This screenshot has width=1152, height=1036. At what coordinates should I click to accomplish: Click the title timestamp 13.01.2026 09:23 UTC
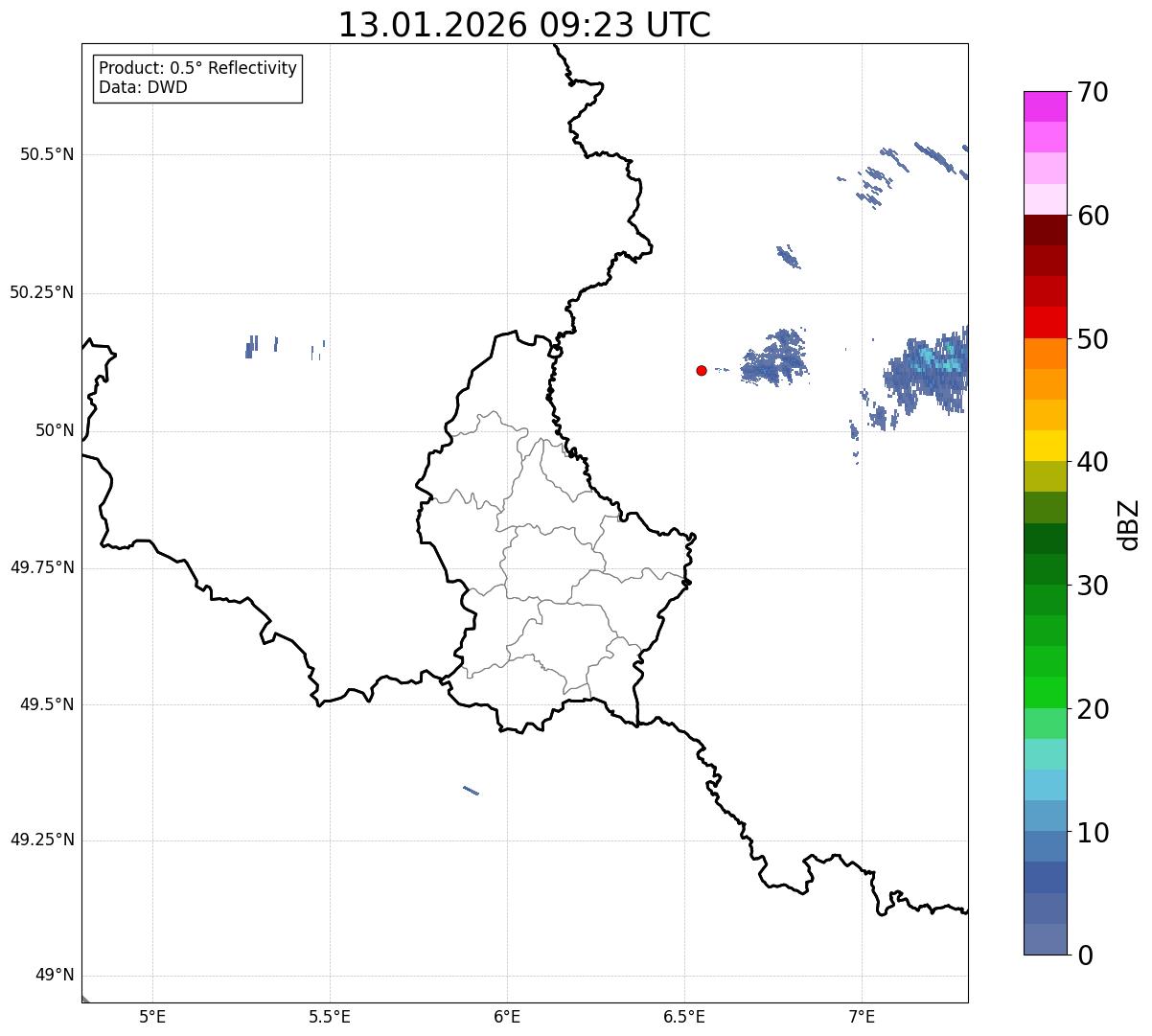pos(524,25)
